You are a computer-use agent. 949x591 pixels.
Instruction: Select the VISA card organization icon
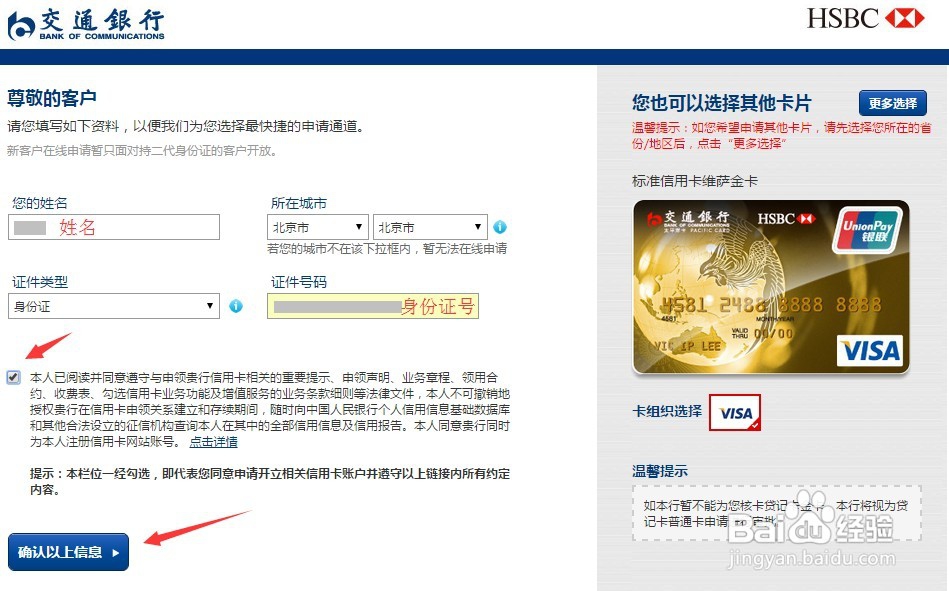click(735, 412)
